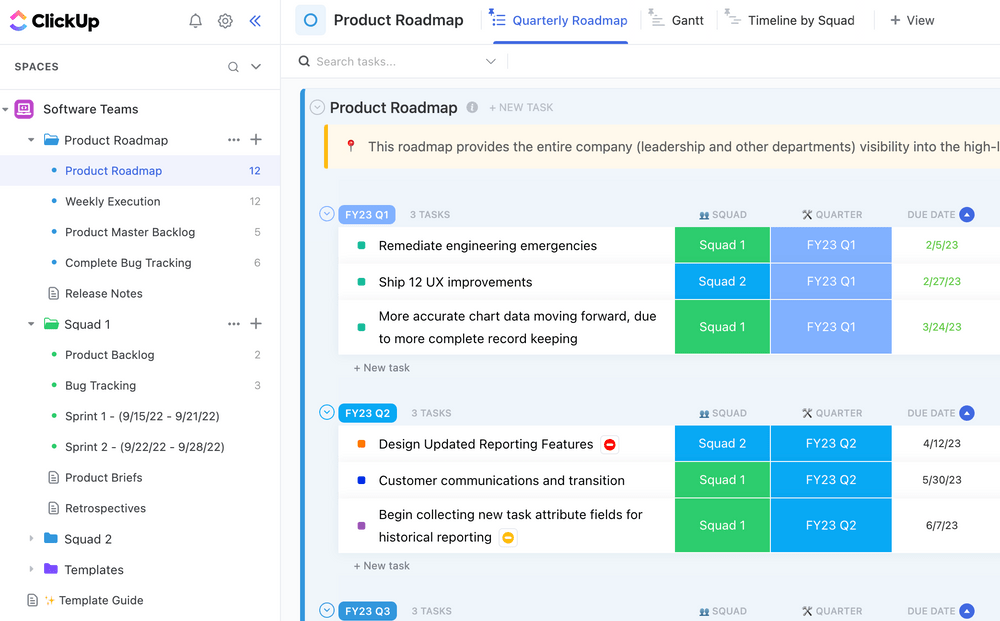Switch to the Gantt view tab
This screenshot has height=621, width=1000.
(677, 20)
